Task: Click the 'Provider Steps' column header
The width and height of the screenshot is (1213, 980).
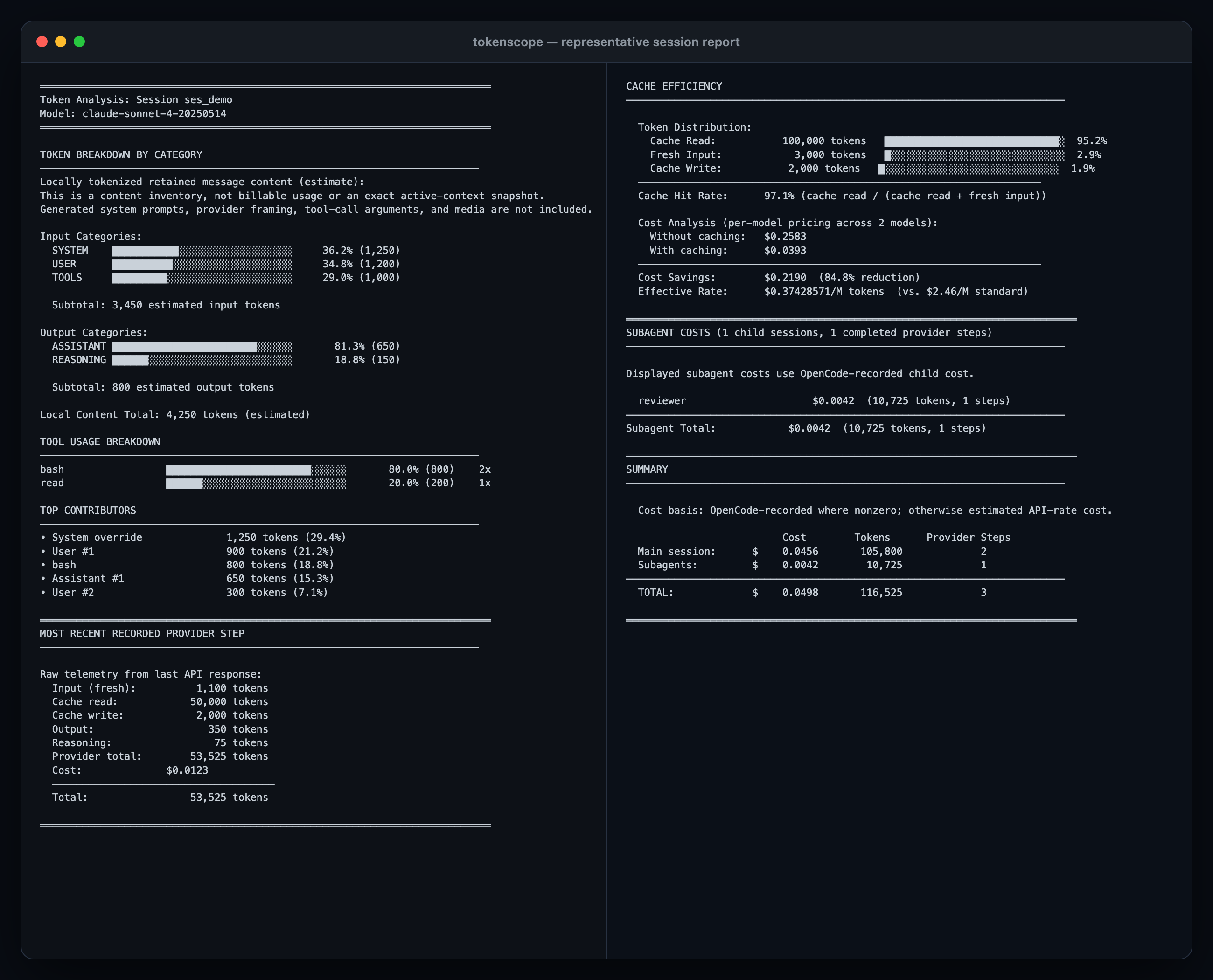Action: (x=969, y=538)
